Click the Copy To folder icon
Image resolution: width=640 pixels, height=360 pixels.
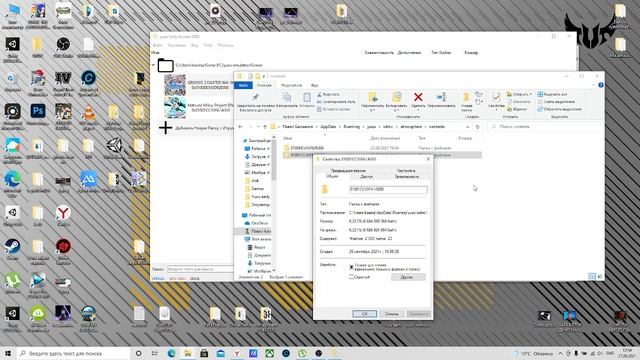pos(396,97)
